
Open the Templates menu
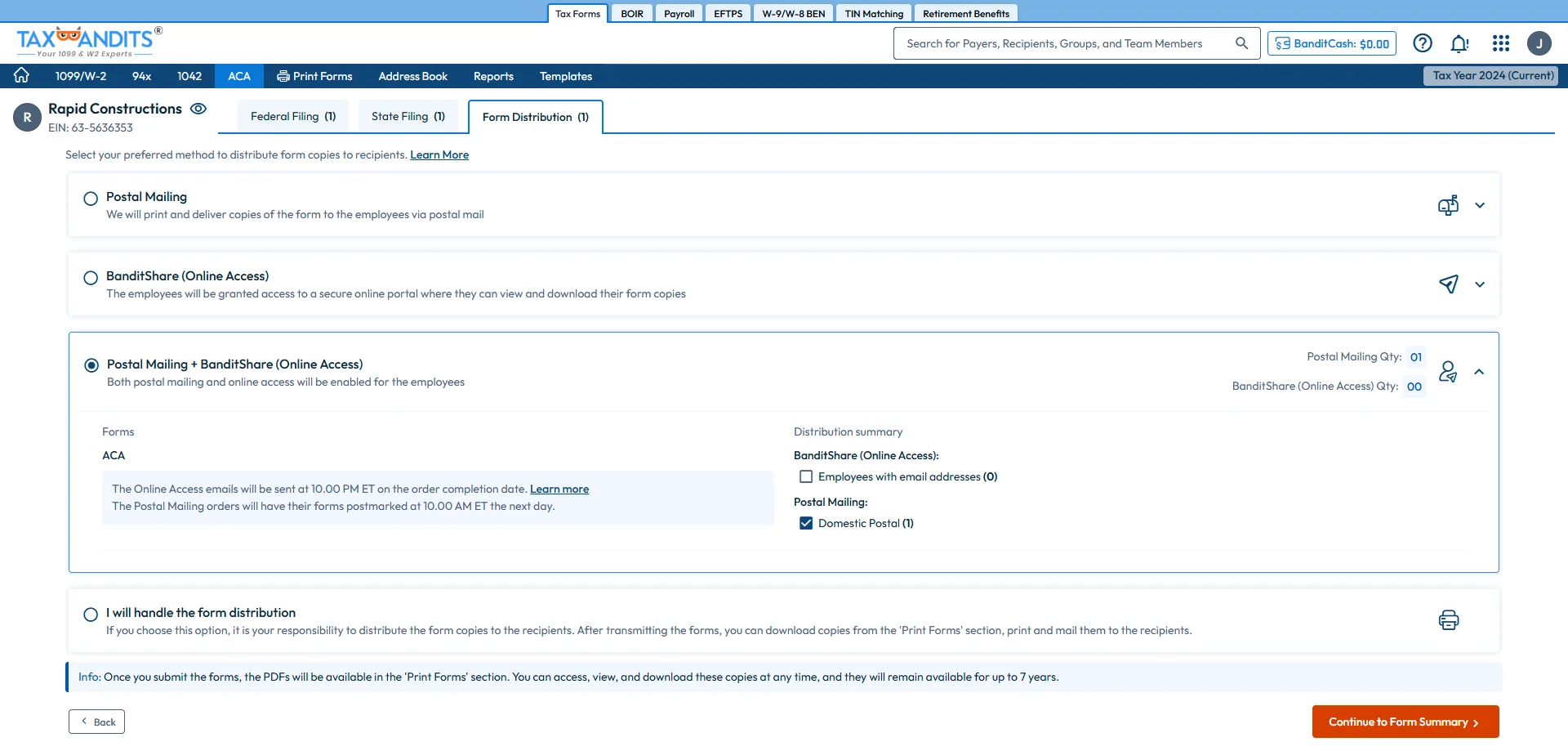click(x=566, y=76)
